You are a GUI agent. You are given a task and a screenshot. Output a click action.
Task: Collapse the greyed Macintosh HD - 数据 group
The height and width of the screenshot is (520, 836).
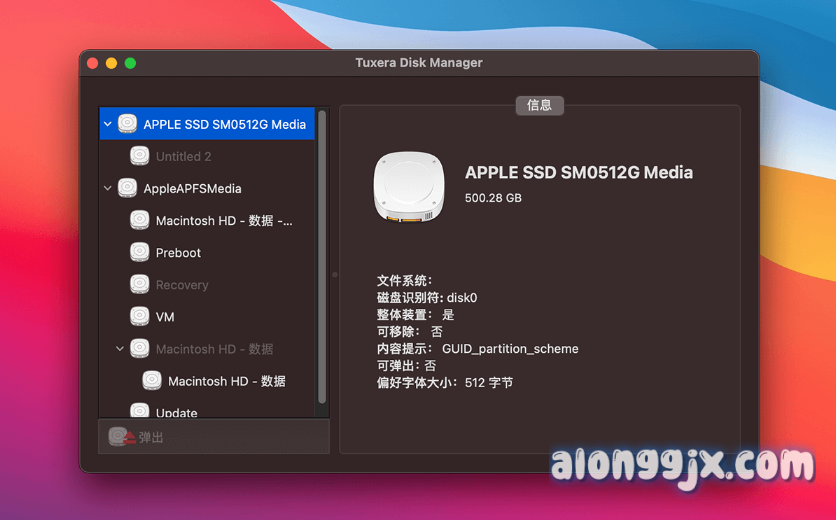(x=120, y=349)
